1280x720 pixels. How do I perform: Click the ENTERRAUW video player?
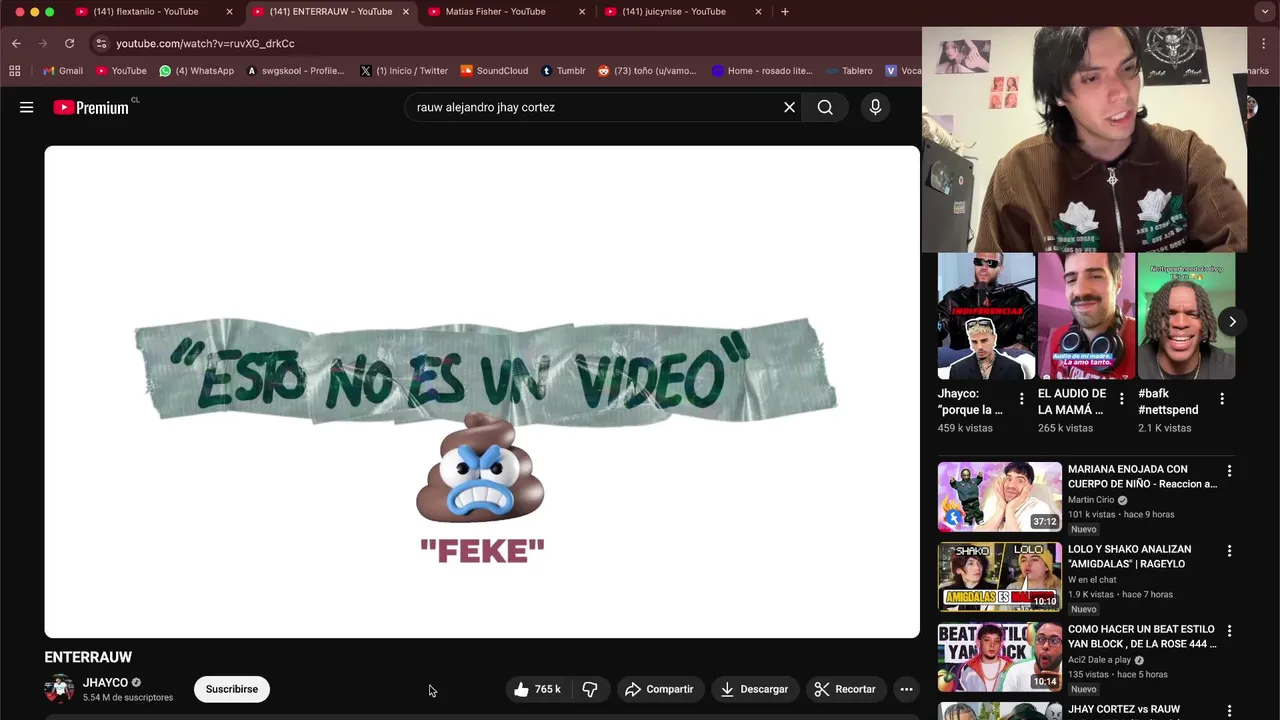[x=482, y=392]
